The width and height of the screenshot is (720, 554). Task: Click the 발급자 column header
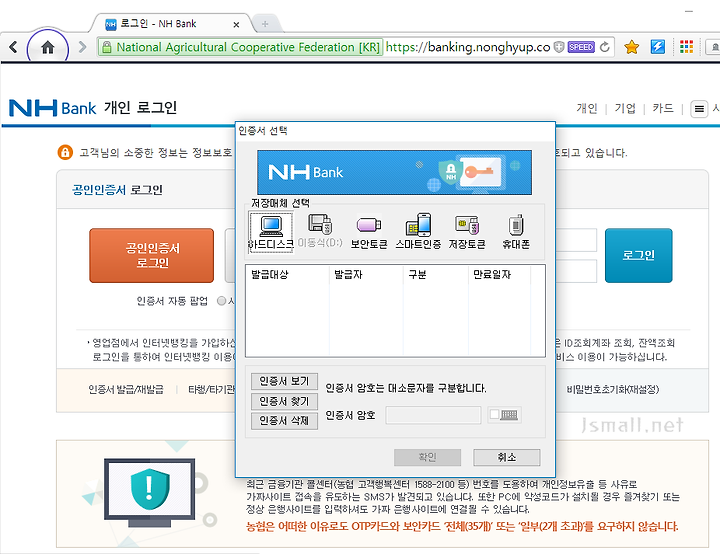pyautogui.click(x=366, y=275)
